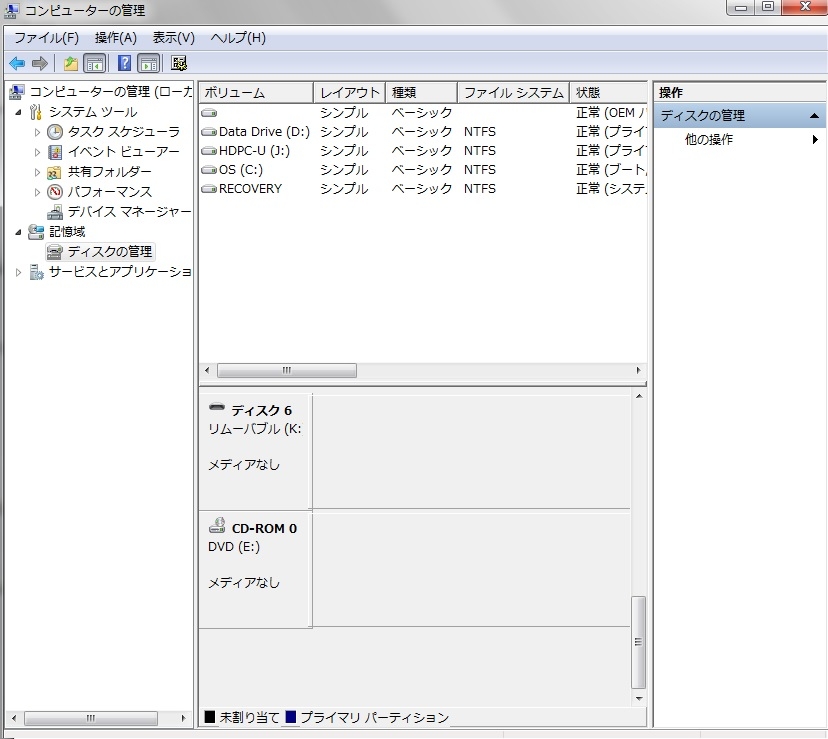Click the タスク スケジューラ clock icon
This screenshot has height=739, width=828.
pyautogui.click(x=54, y=132)
